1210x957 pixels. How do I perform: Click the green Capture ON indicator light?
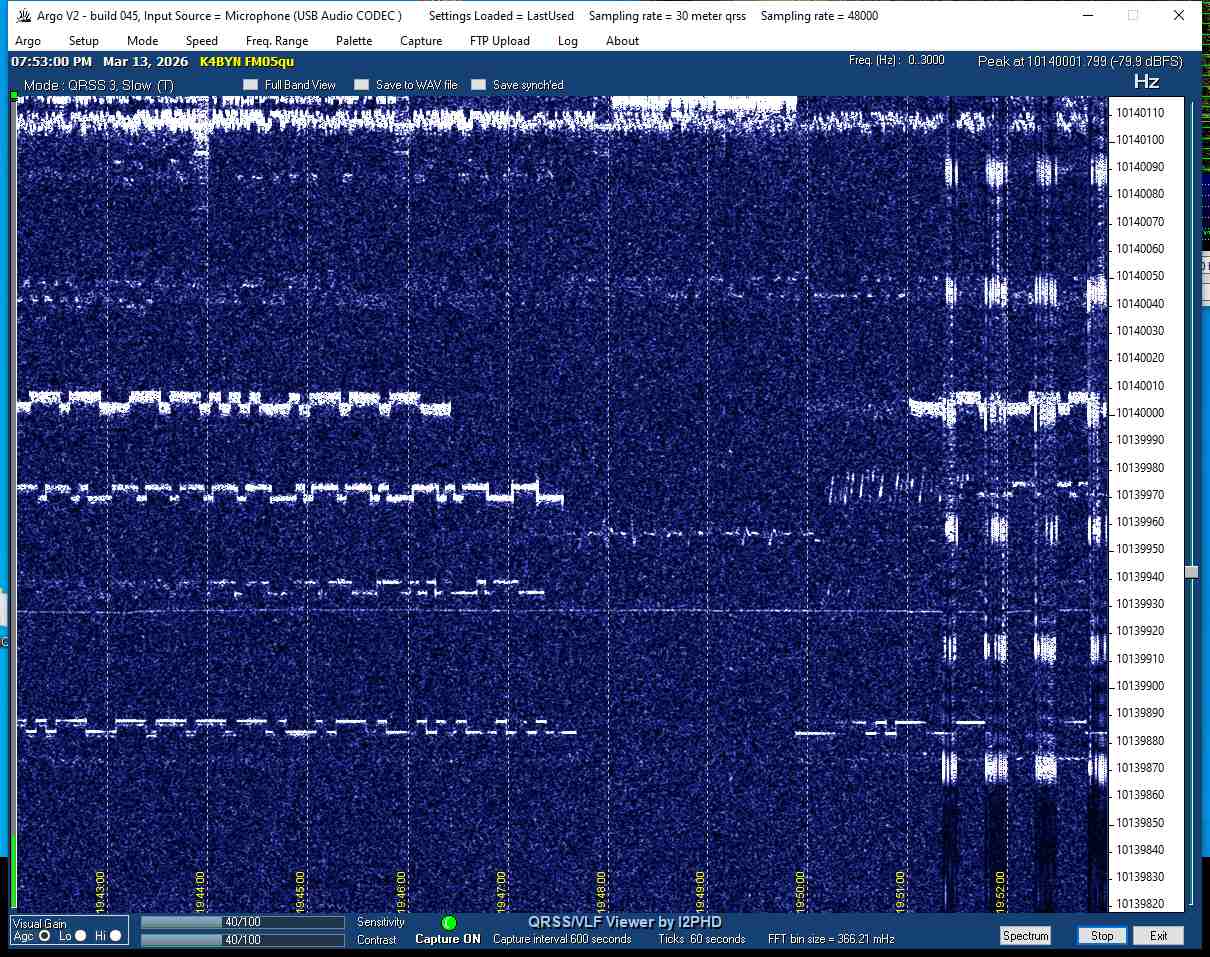click(449, 923)
